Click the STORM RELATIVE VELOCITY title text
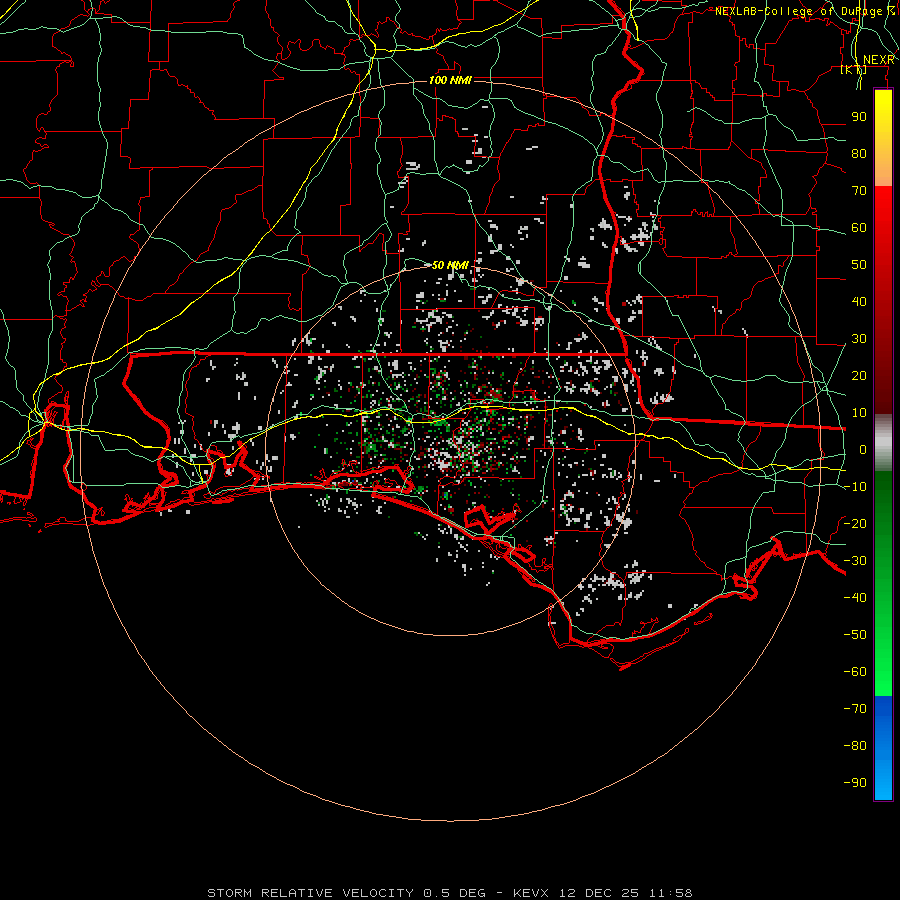 coord(311,893)
